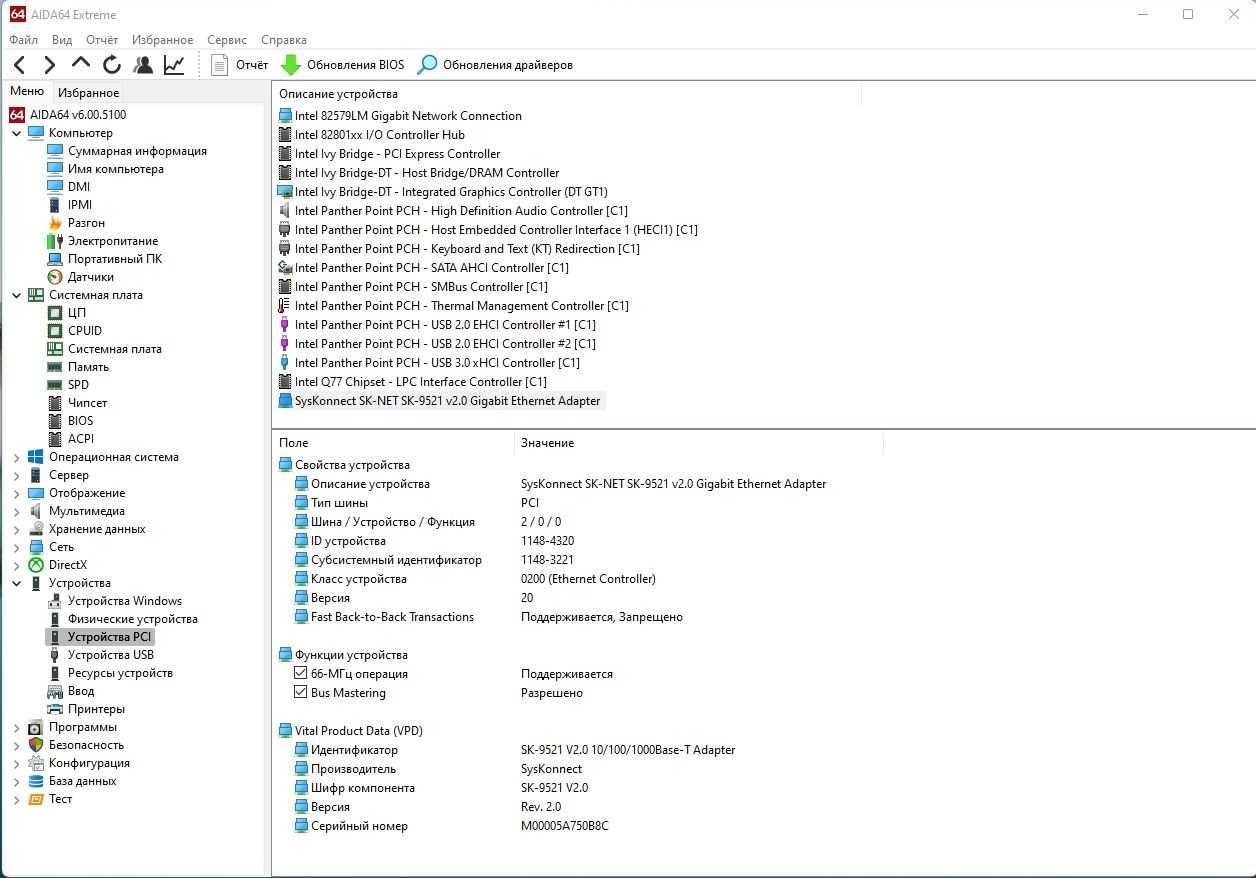Image resolution: width=1256 pixels, height=878 pixels.
Task: Open the Отчёт menu in menu bar
Action: (x=102, y=40)
